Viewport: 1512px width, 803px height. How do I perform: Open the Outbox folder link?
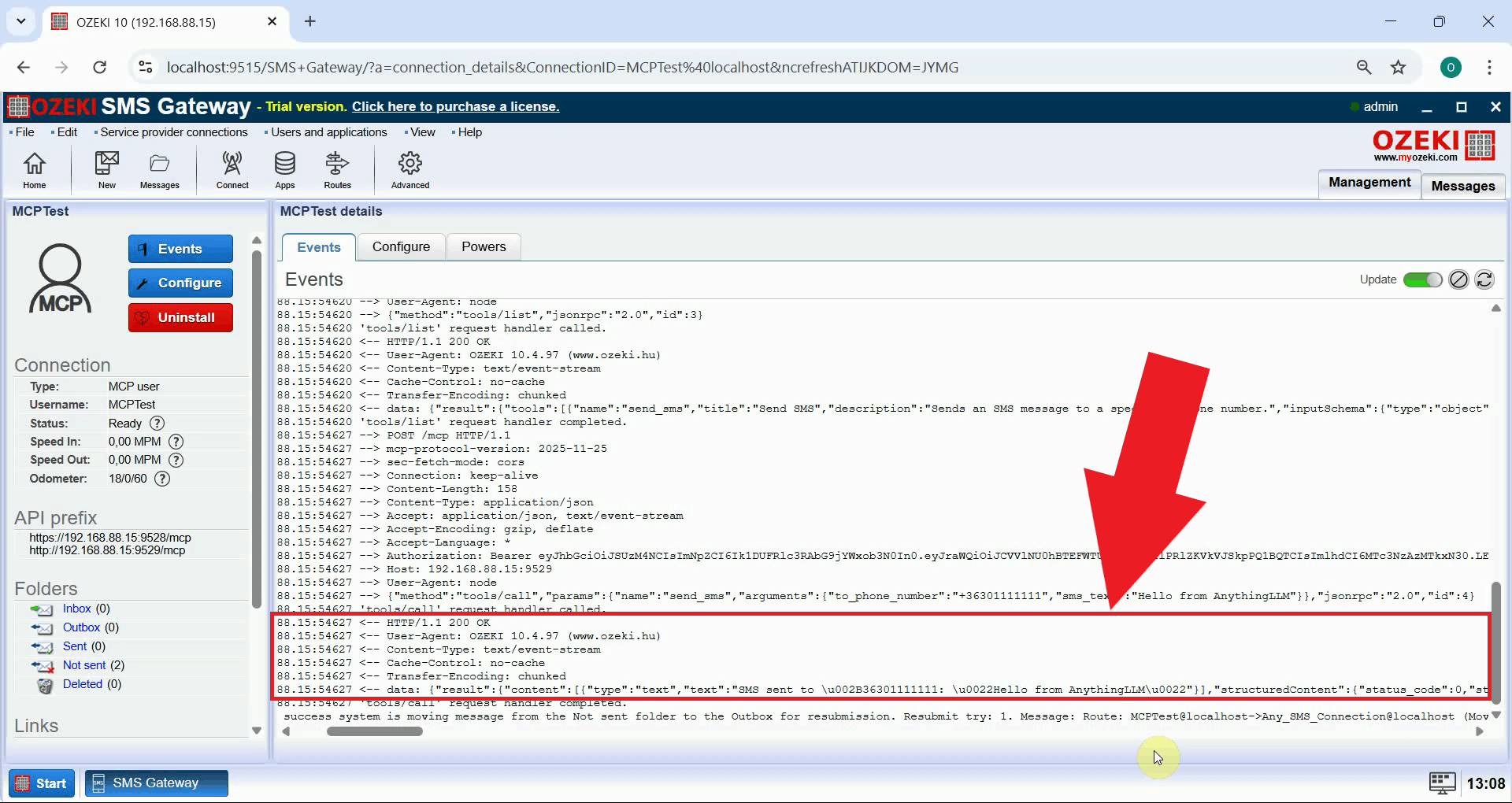click(81, 627)
